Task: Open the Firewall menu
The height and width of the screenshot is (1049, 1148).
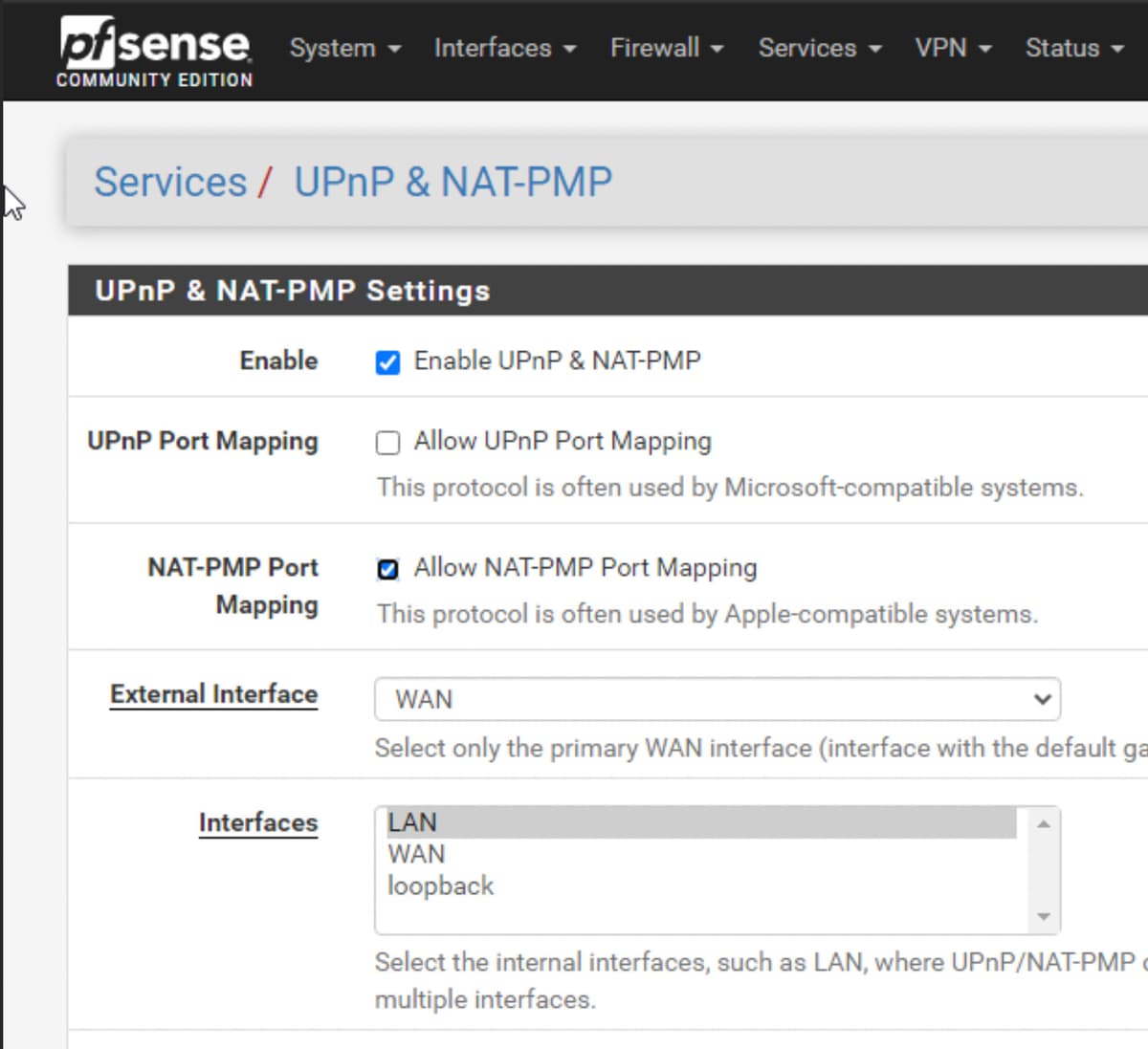Action: pyautogui.click(x=655, y=48)
